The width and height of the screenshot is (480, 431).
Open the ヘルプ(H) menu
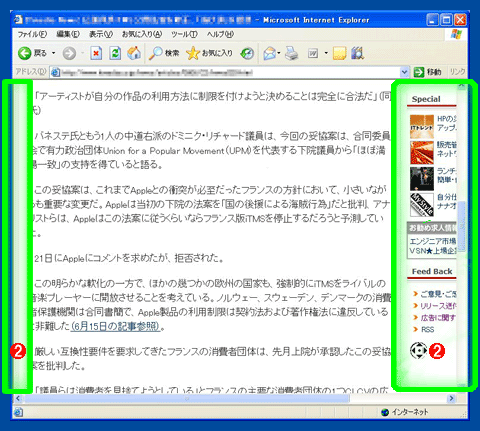point(220,34)
